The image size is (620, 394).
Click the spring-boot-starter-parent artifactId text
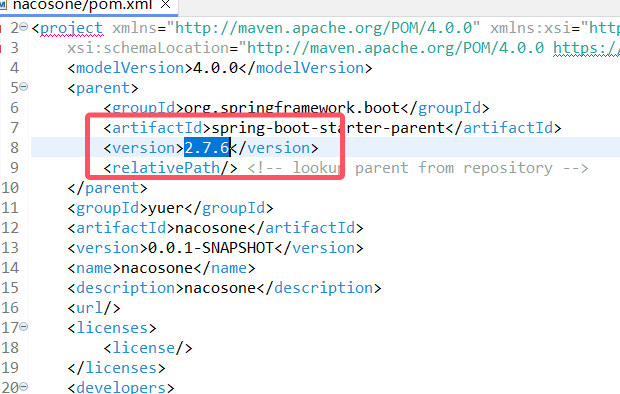tap(328, 128)
